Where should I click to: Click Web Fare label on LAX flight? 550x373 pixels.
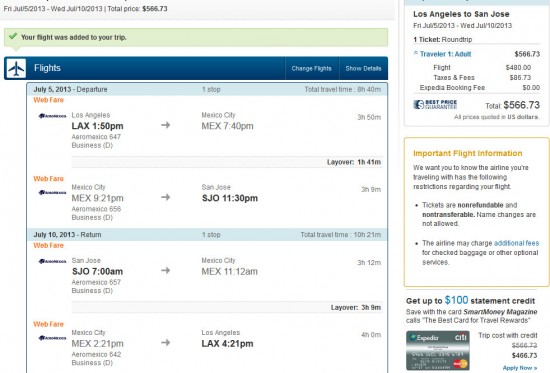point(48,100)
